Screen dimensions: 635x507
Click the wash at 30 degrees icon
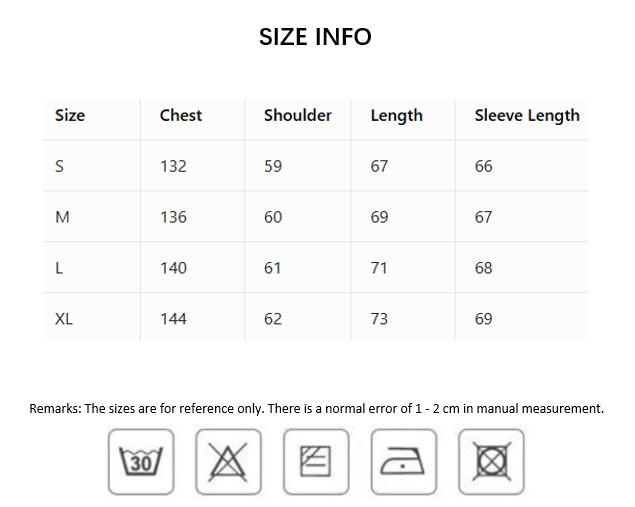point(141,462)
